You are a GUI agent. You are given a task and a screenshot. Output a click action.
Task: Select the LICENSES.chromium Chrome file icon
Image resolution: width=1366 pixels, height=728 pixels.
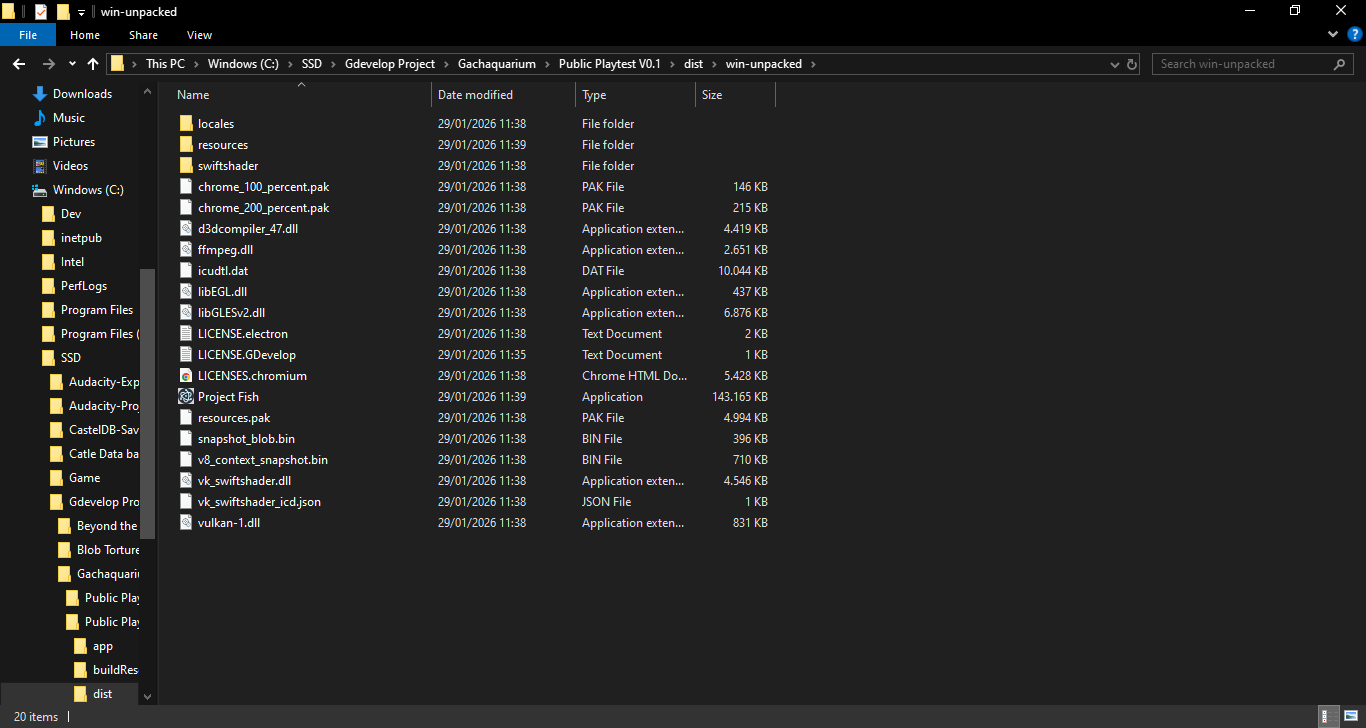(x=186, y=376)
